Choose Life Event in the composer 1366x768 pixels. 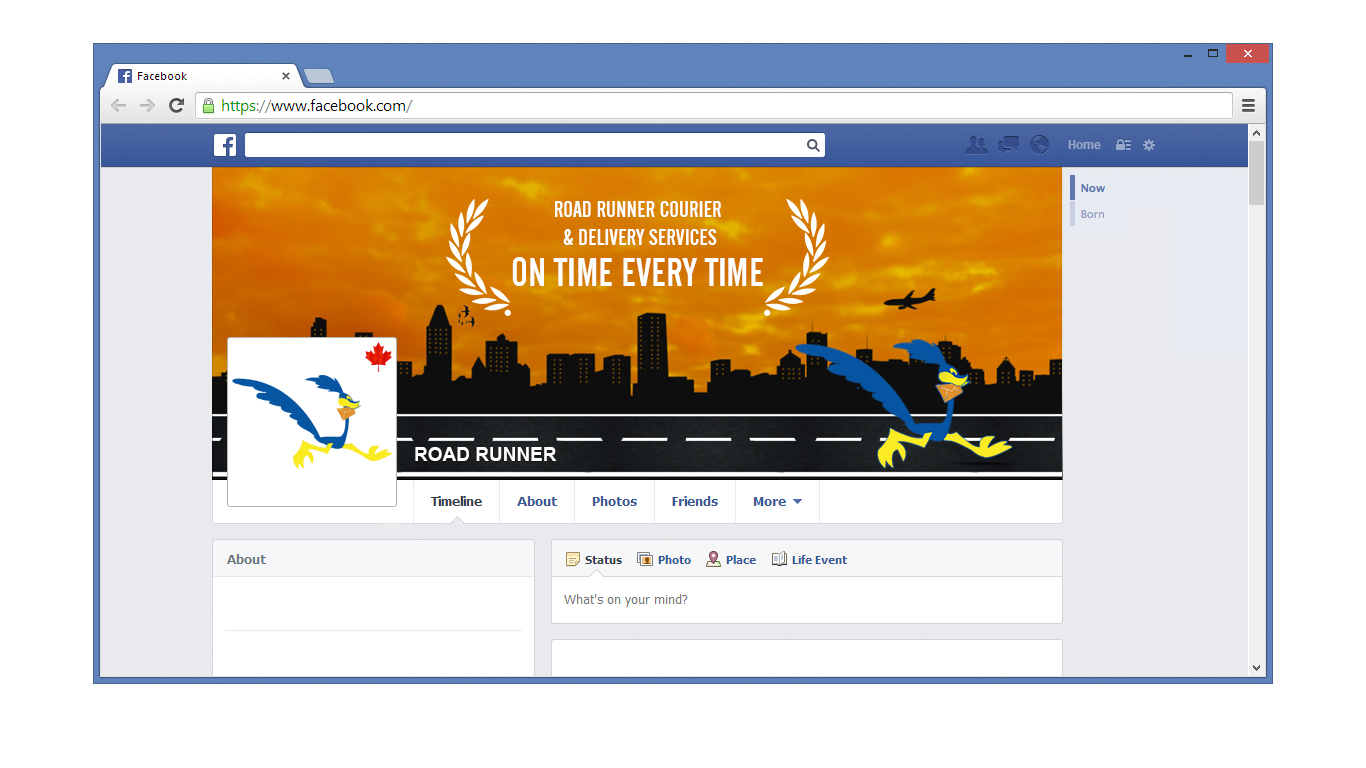pos(809,560)
